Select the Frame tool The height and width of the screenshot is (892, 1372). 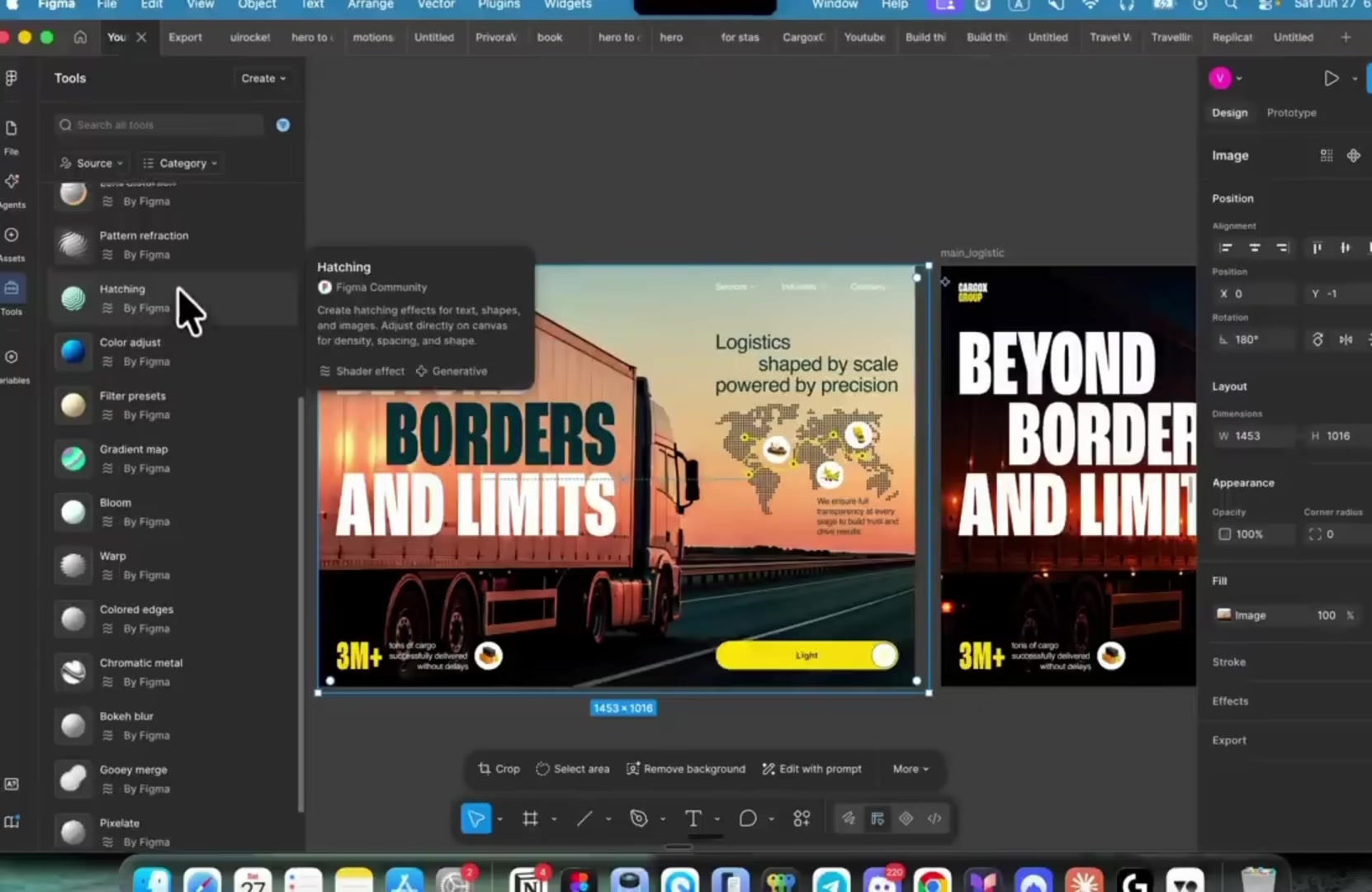click(530, 818)
